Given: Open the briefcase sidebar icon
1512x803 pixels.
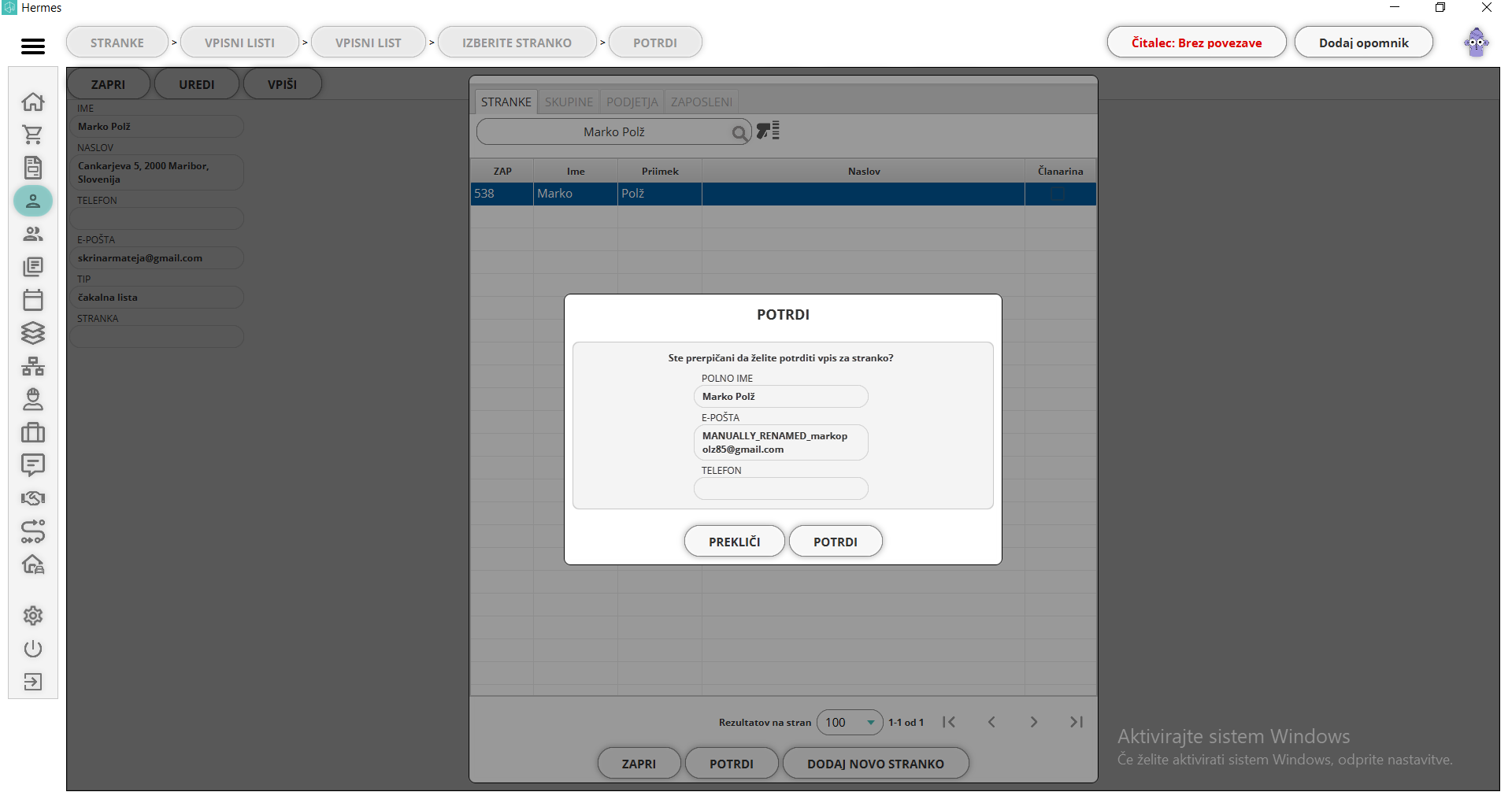Looking at the screenshot, I should pos(33,432).
